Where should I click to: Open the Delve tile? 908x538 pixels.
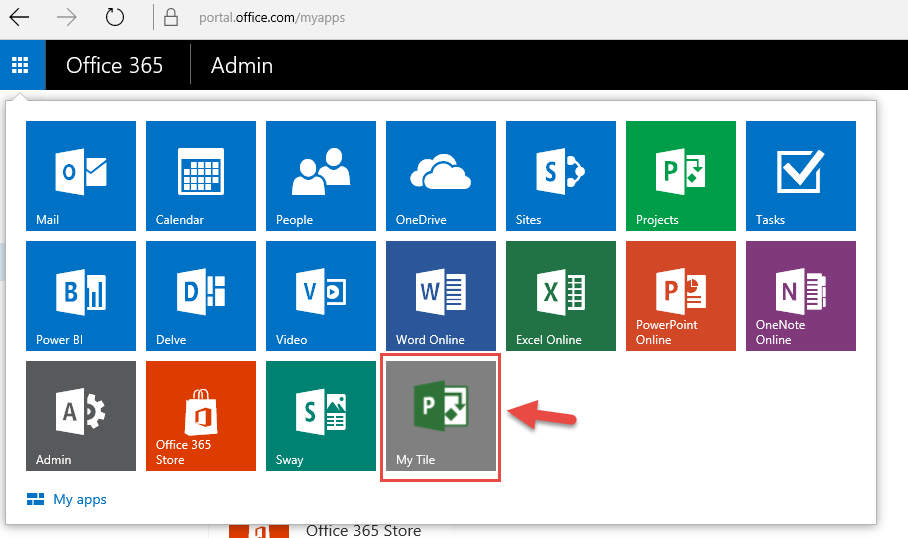pyautogui.click(x=201, y=296)
